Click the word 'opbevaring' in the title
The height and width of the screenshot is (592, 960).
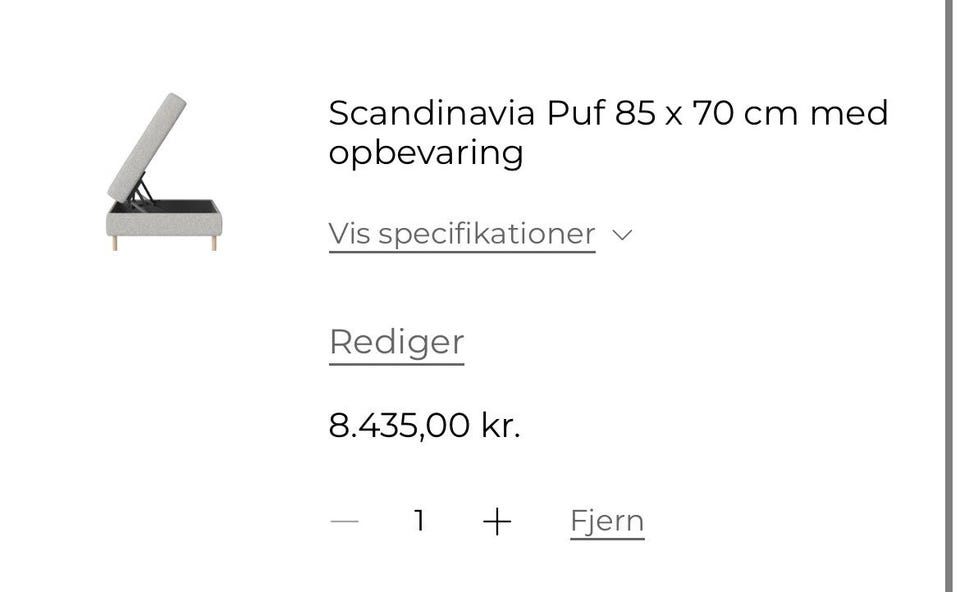[426, 153]
